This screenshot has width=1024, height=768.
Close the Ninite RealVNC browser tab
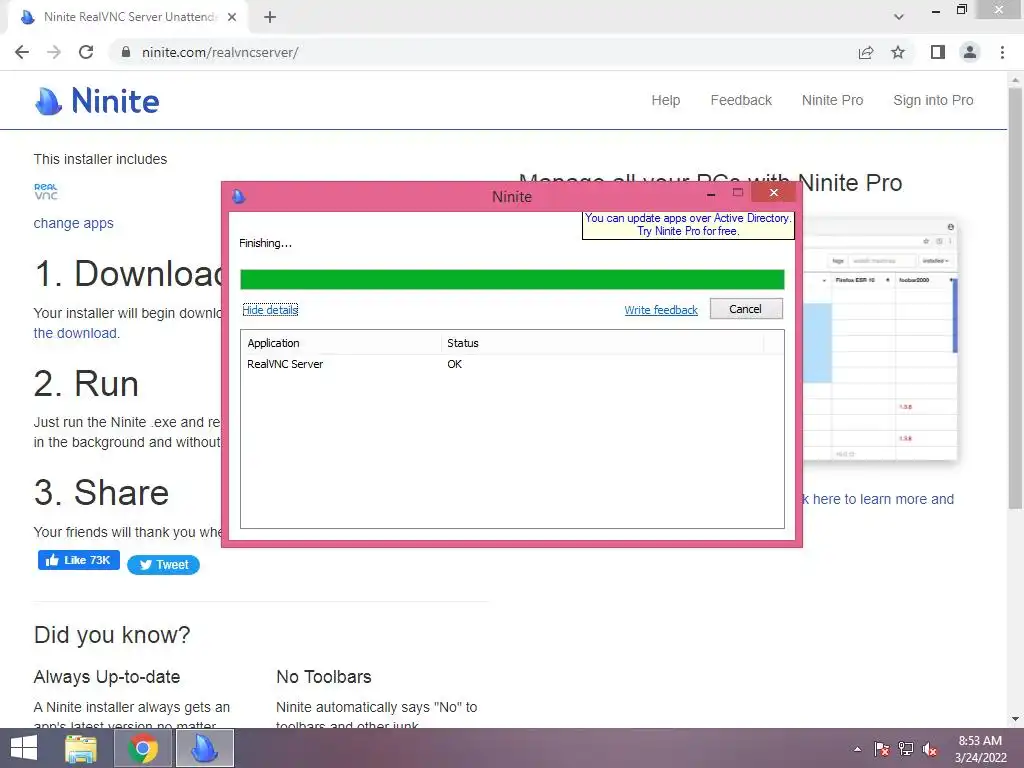point(232,17)
